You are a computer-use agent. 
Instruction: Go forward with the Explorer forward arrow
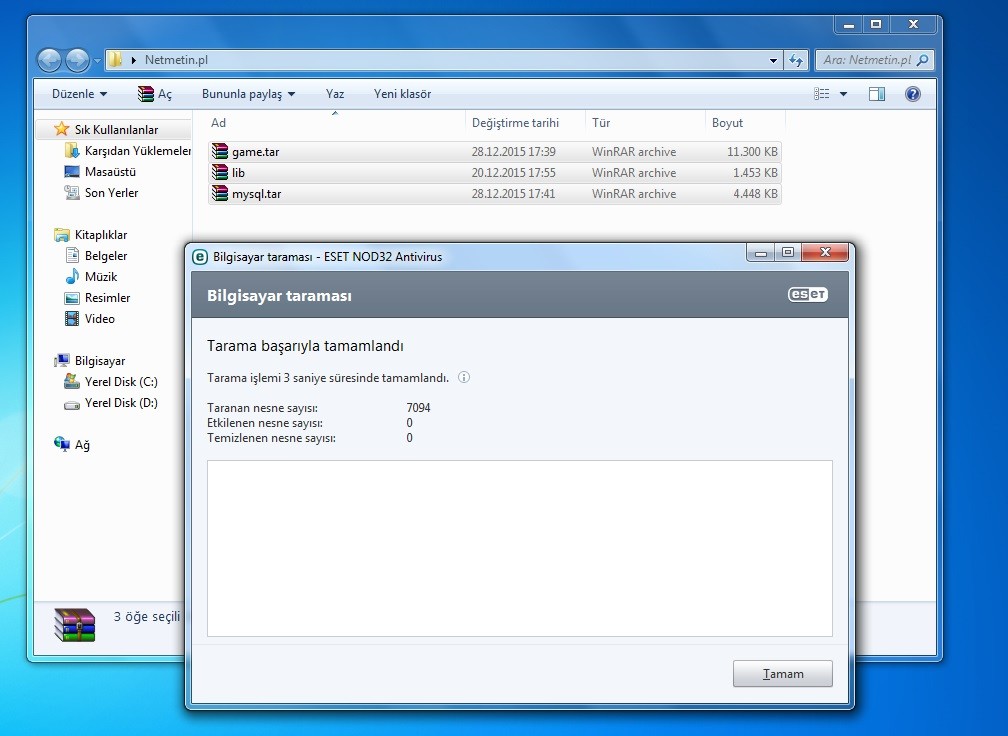tap(77, 60)
